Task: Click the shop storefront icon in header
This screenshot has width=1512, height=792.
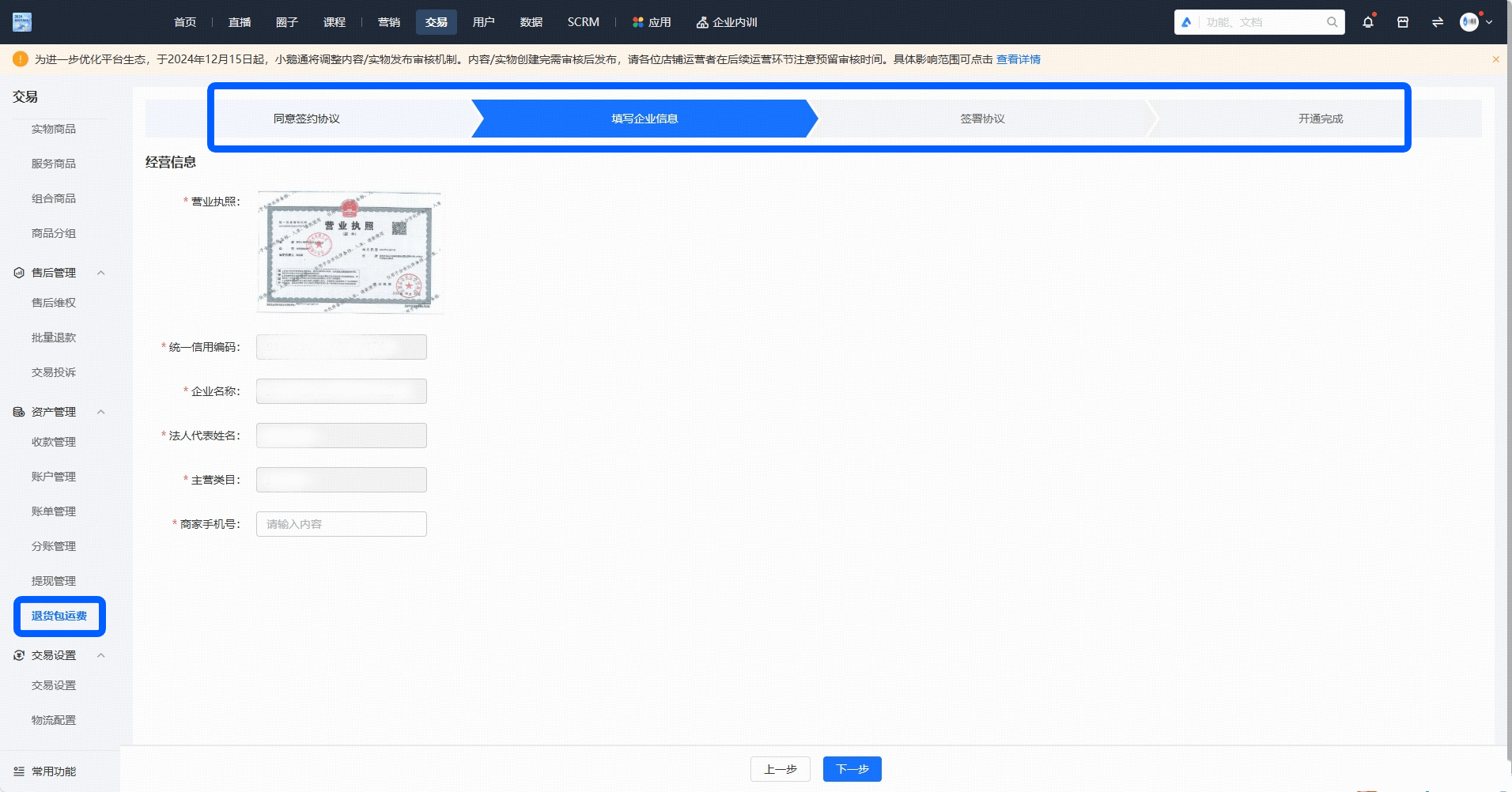Action: [x=1403, y=22]
